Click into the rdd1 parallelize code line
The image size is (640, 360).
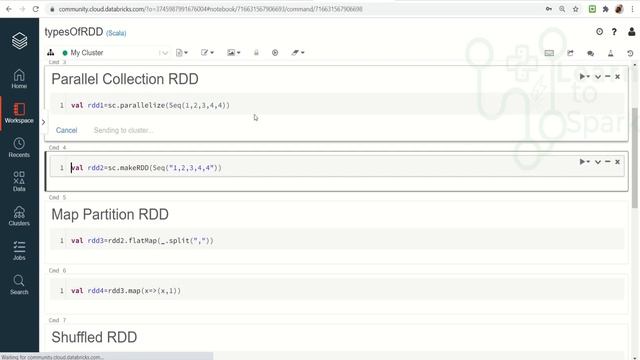(150, 105)
